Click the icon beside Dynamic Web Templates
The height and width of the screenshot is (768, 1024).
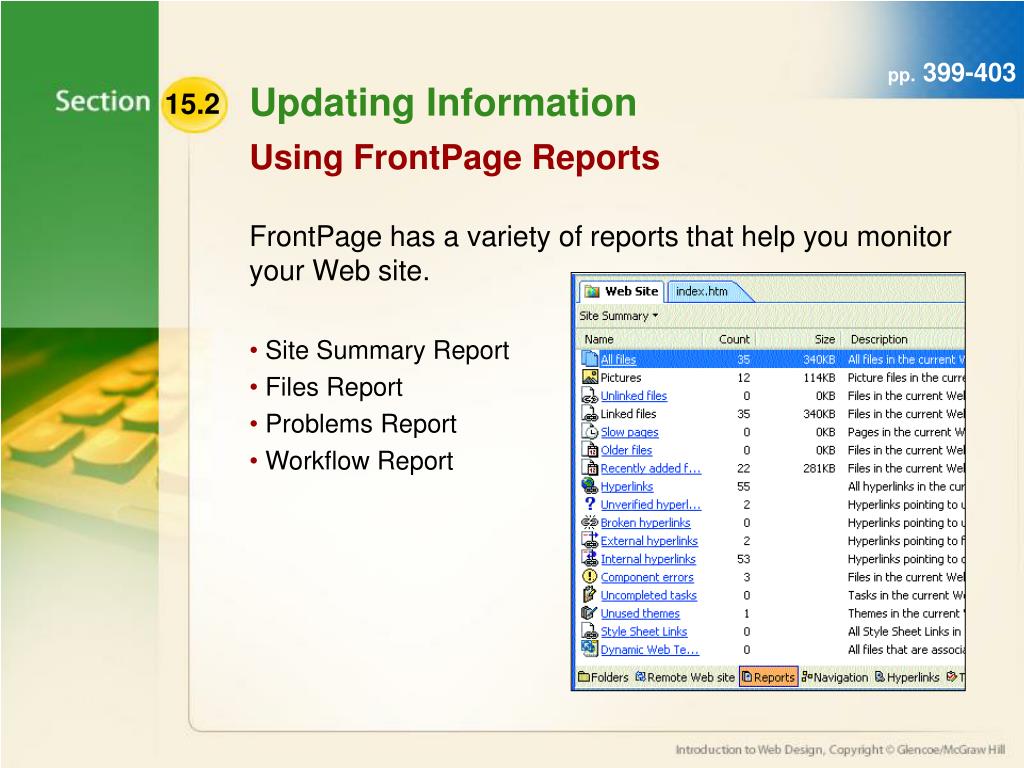pos(590,649)
